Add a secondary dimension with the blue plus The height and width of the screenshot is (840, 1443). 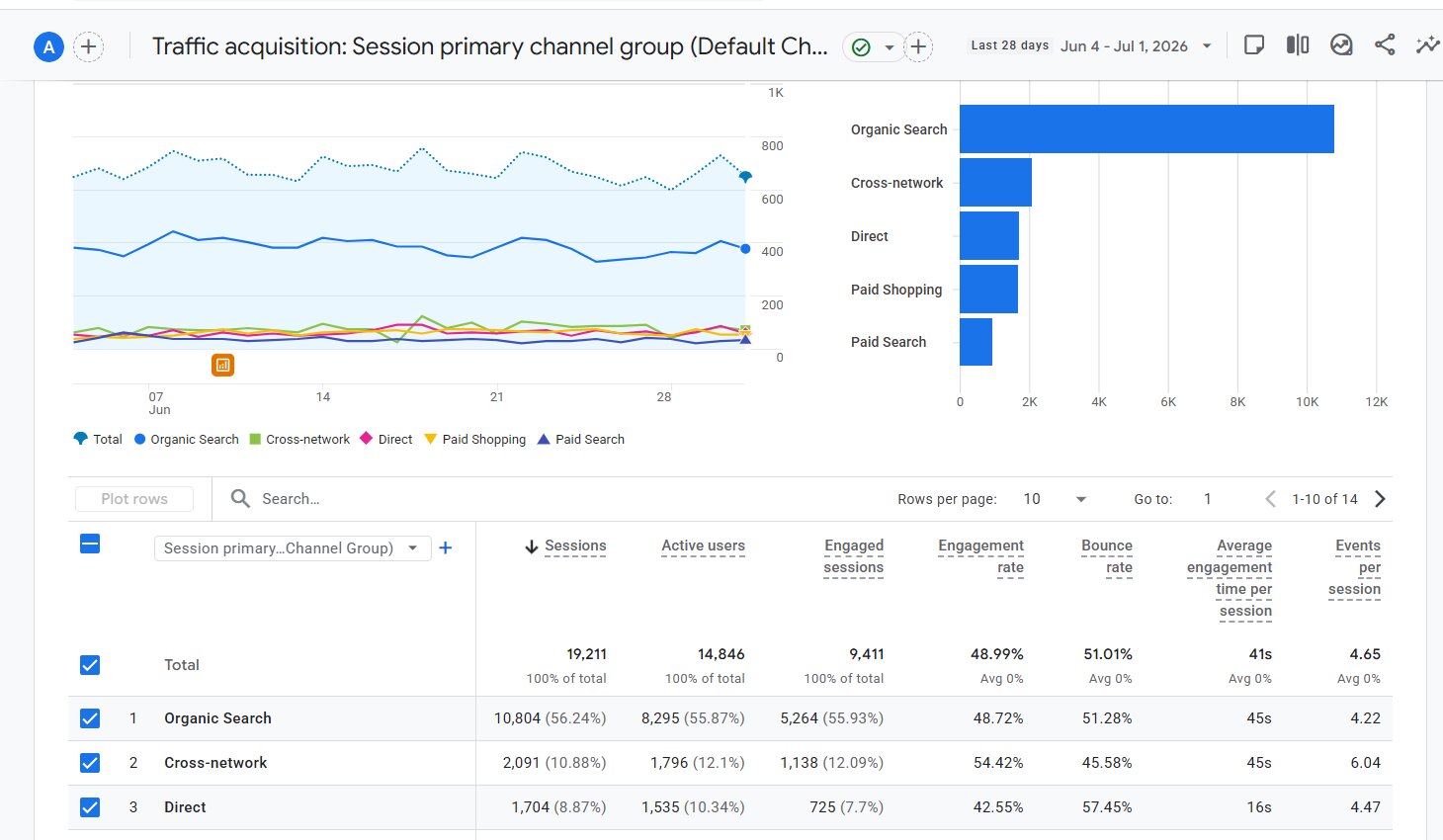click(x=446, y=547)
